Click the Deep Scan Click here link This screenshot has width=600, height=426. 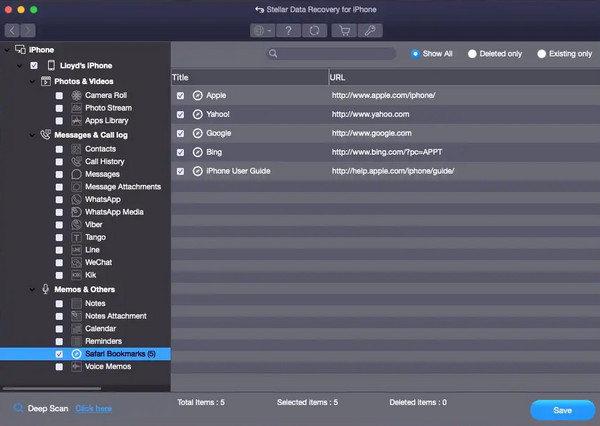click(x=93, y=408)
